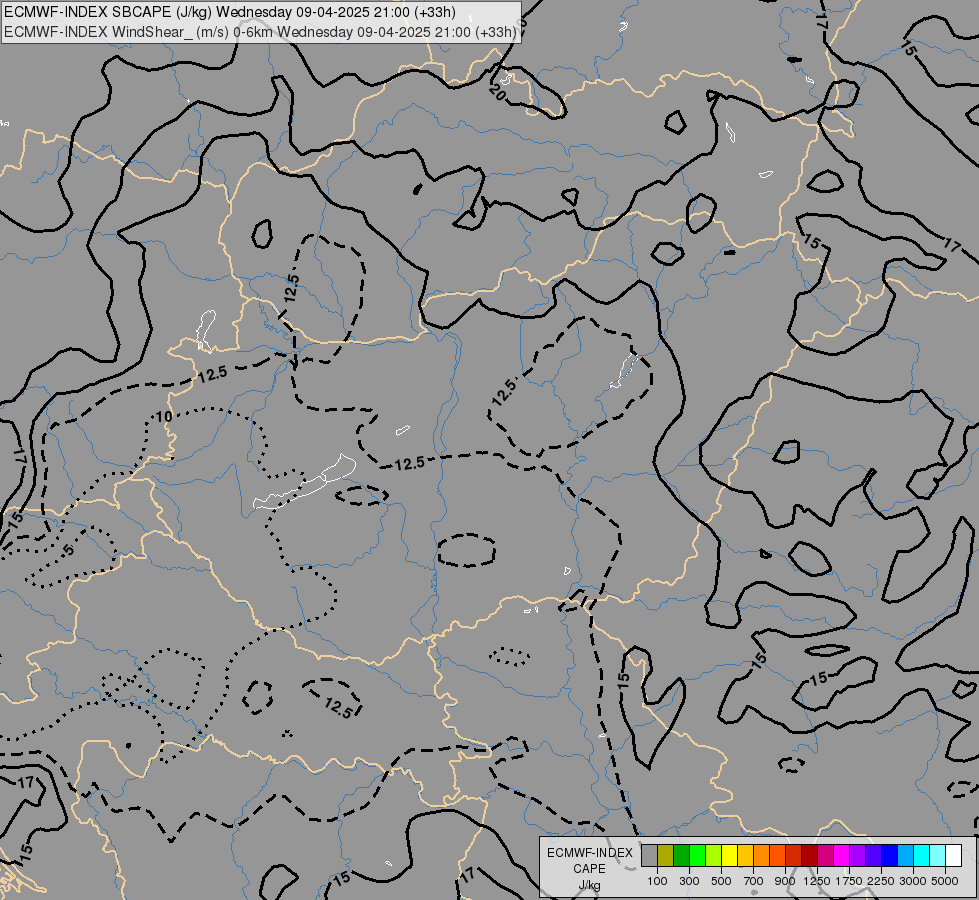979x900 pixels.
Task: Click the legend label 300
Action: 689,881
